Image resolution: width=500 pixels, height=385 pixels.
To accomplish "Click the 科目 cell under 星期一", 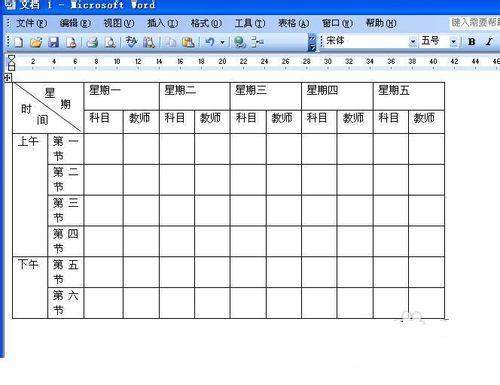I will 103,122.
